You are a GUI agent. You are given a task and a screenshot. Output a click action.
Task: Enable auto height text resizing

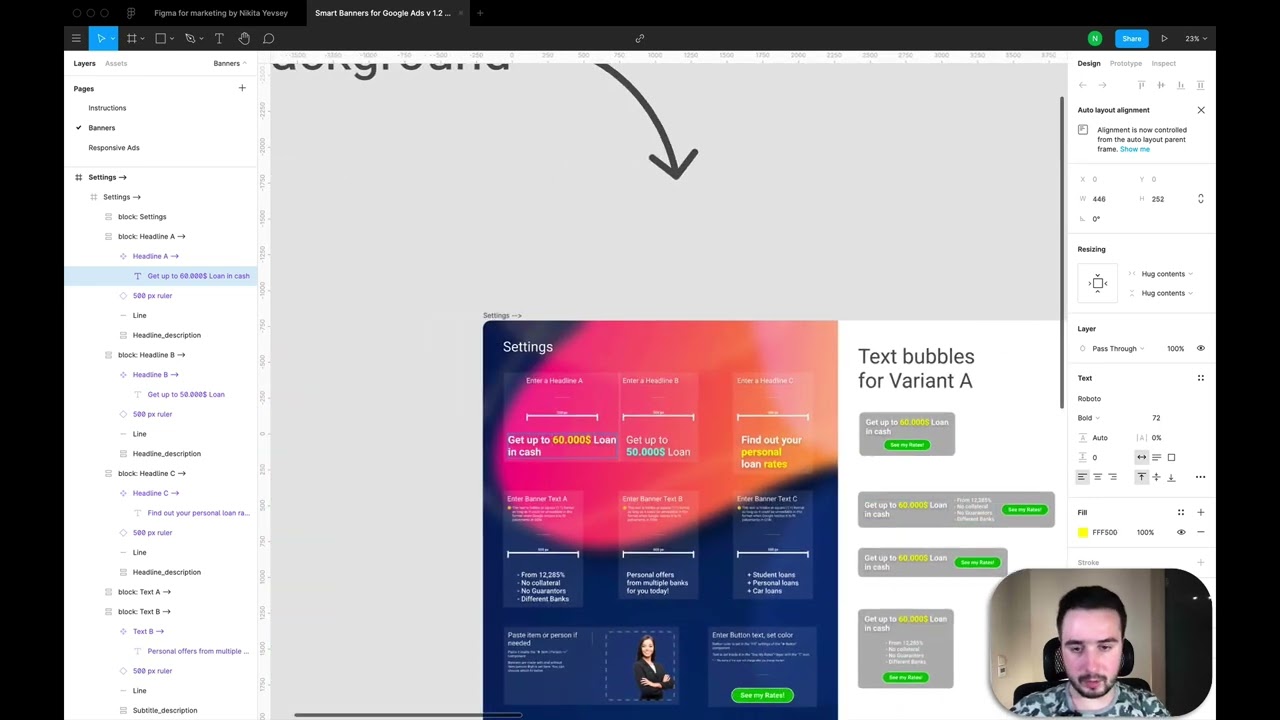pyautogui.click(x=1157, y=457)
